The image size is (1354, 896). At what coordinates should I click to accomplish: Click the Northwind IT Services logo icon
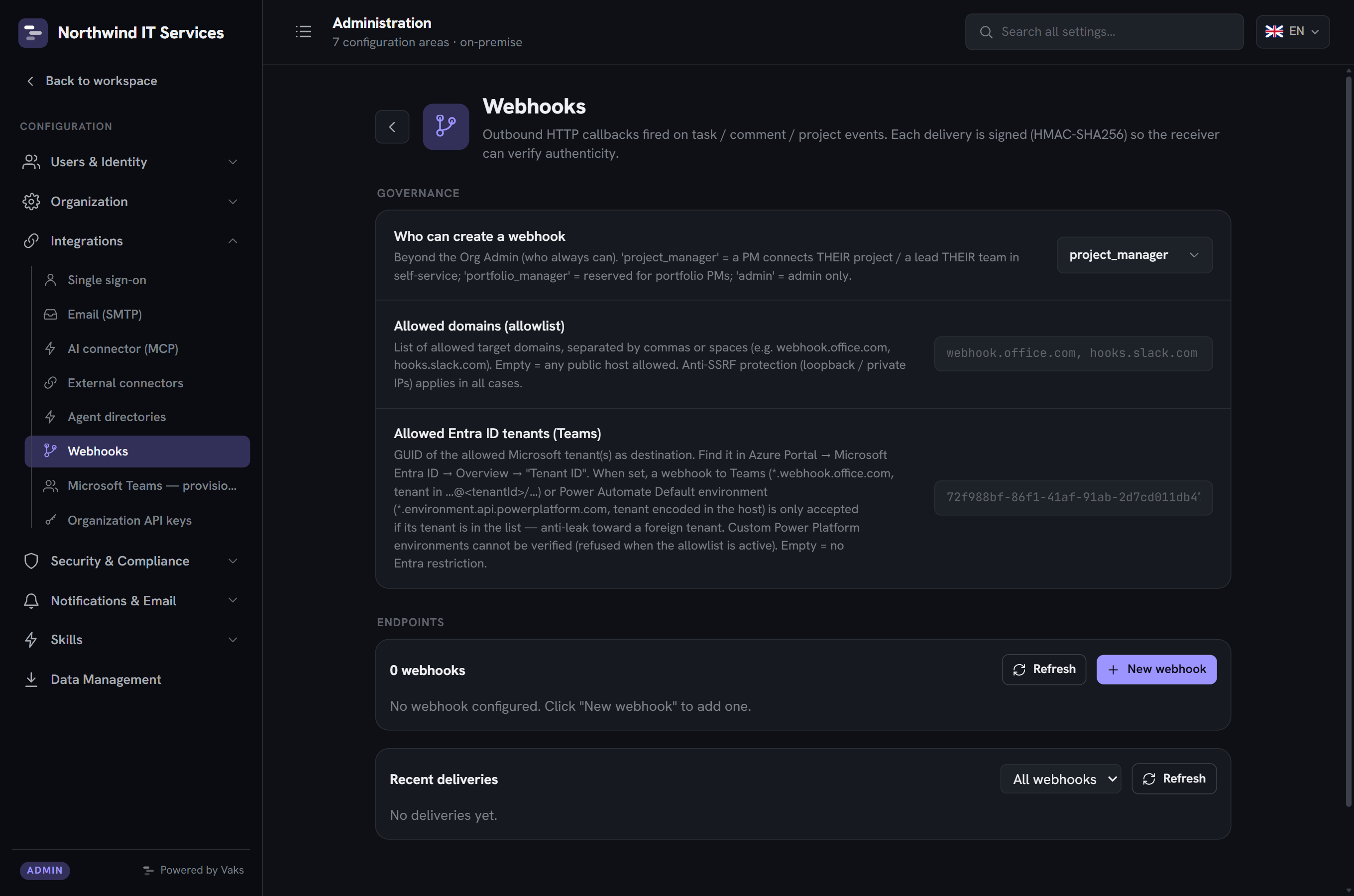32,32
